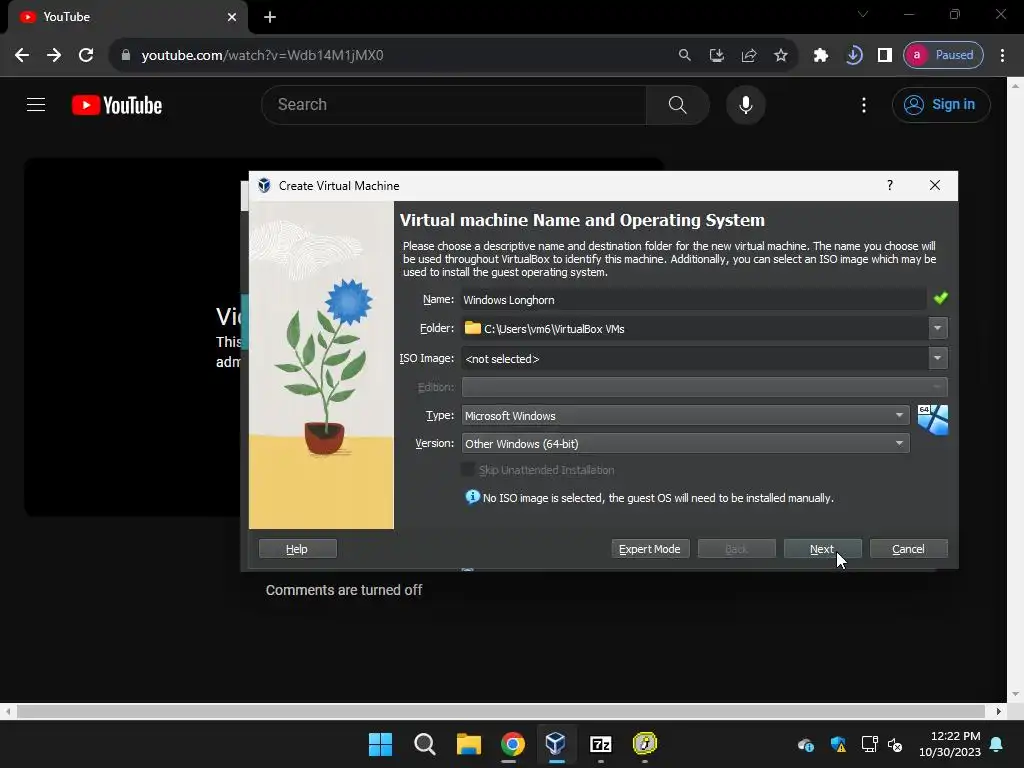Switch to Expert Mode
This screenshot has height=768, width=1024.
tap(650, 549)
